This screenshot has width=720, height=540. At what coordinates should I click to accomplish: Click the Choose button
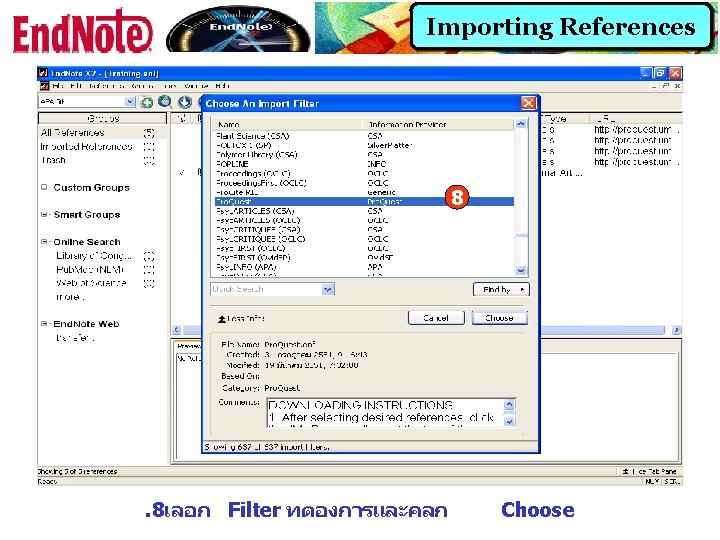tap(500, 318)
